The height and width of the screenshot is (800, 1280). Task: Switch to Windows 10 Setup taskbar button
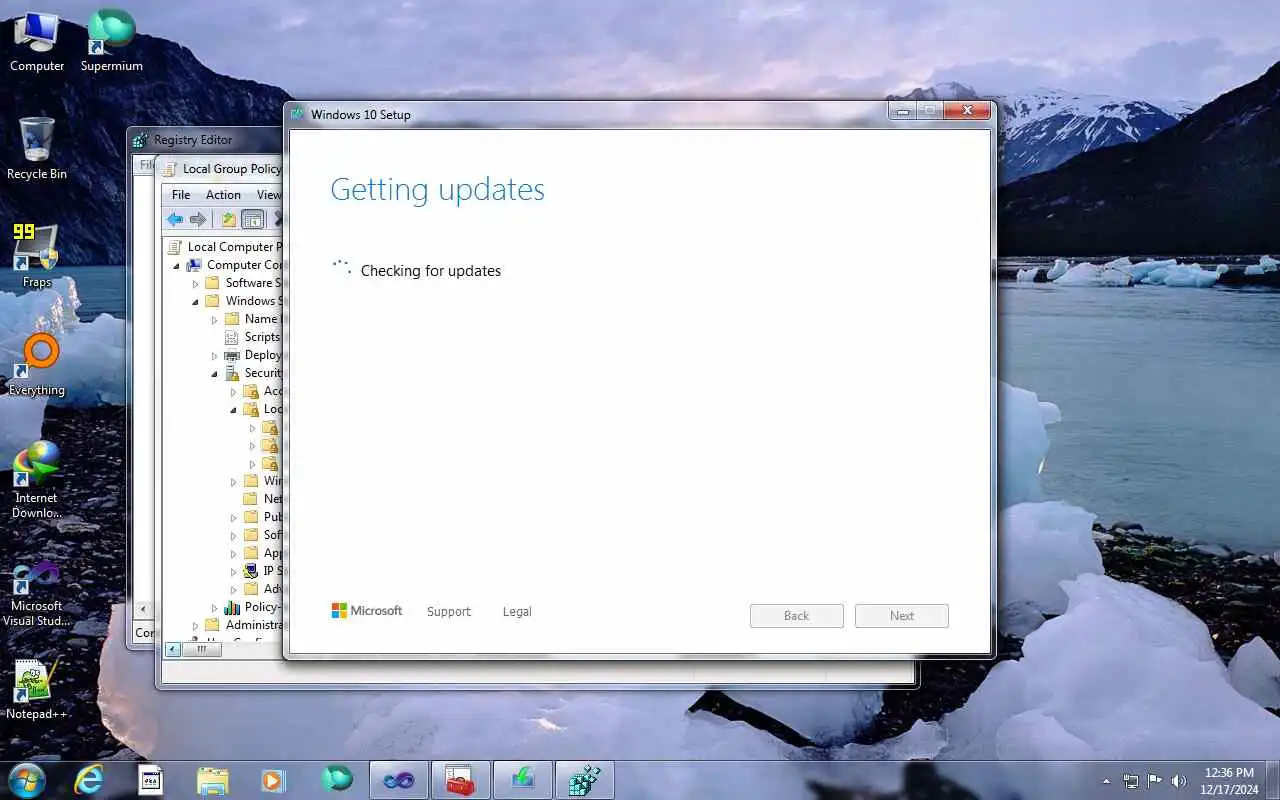click(523, 780)
